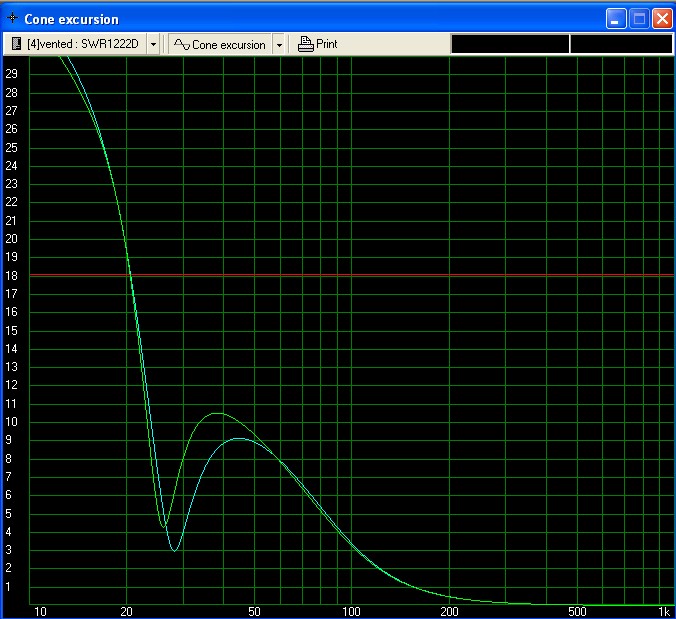Click the printer icon in the toolbar

point(306,44)
